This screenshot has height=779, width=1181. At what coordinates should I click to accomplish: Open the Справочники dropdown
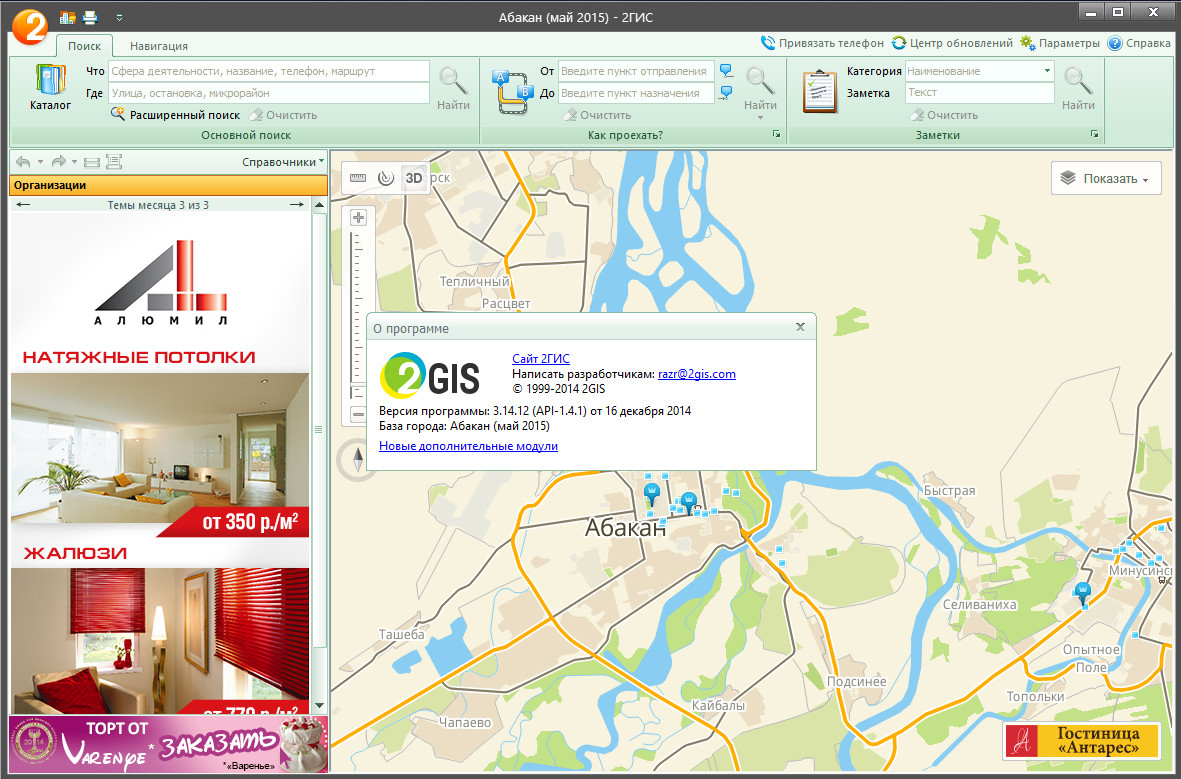(x=283, y=162)
